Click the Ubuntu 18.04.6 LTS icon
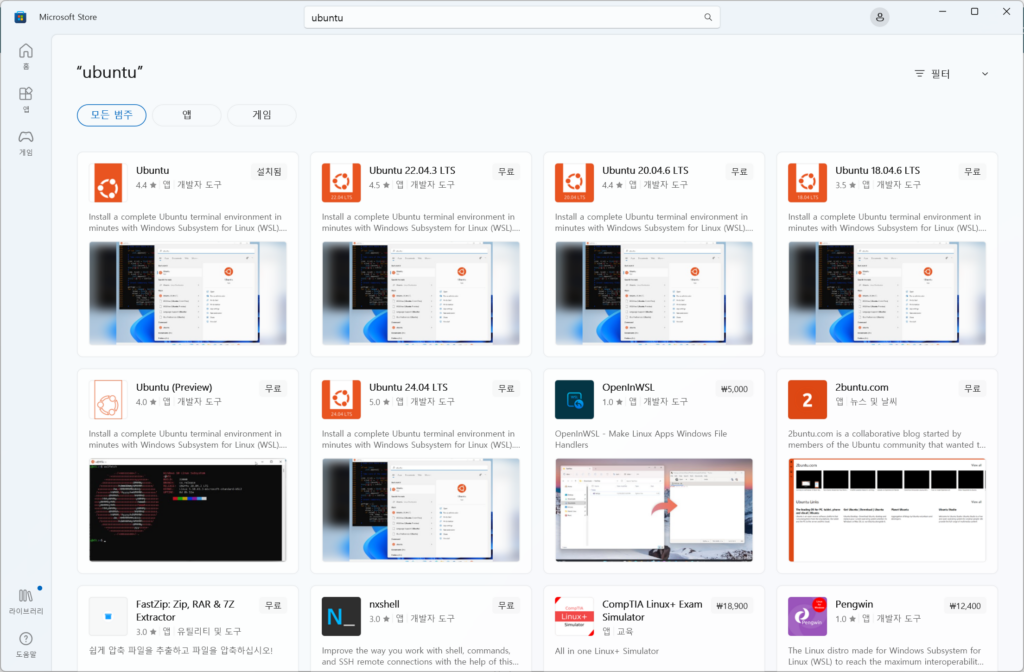 click(807, 182)
